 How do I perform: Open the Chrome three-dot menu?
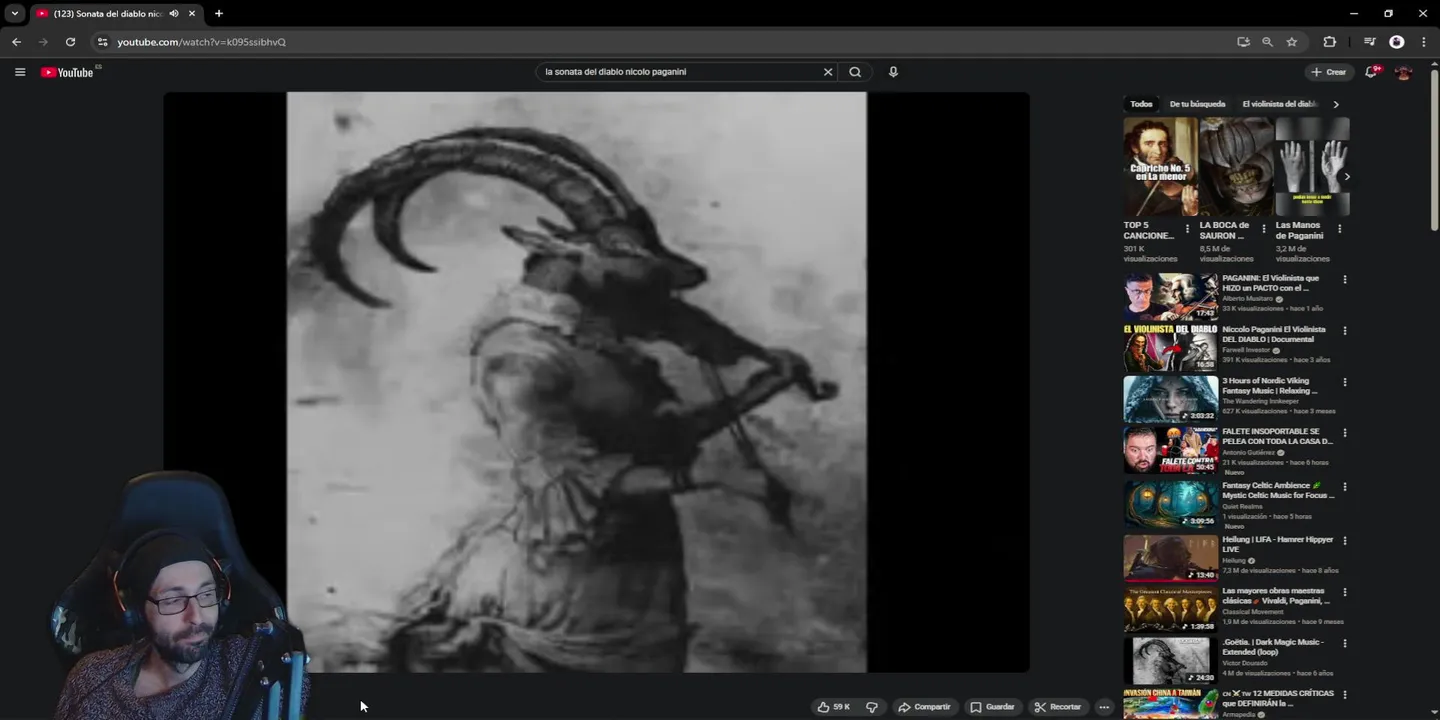1423,42
